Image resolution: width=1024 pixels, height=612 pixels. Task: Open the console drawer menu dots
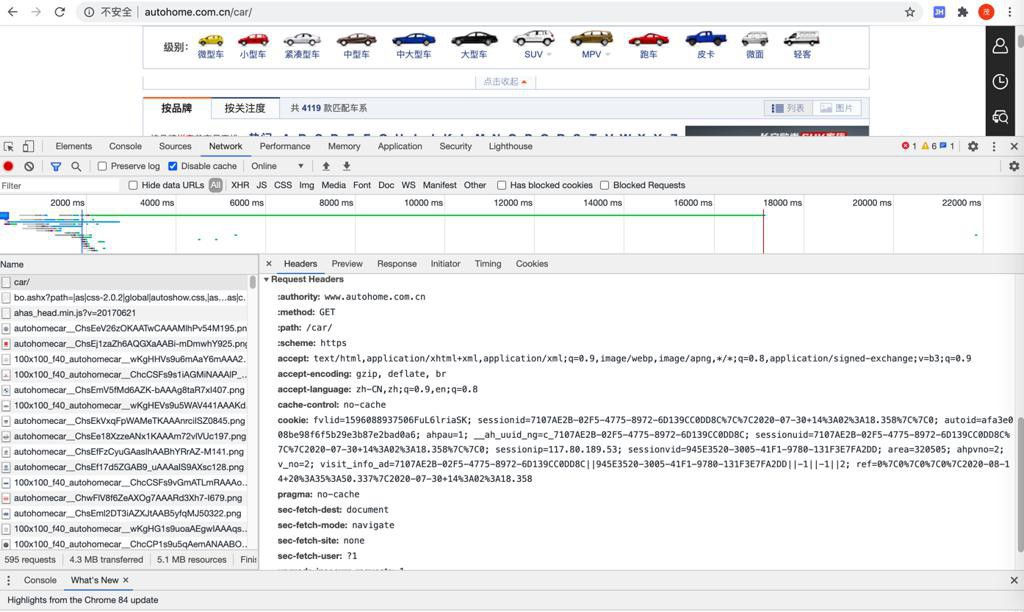(x=8, y=580)
